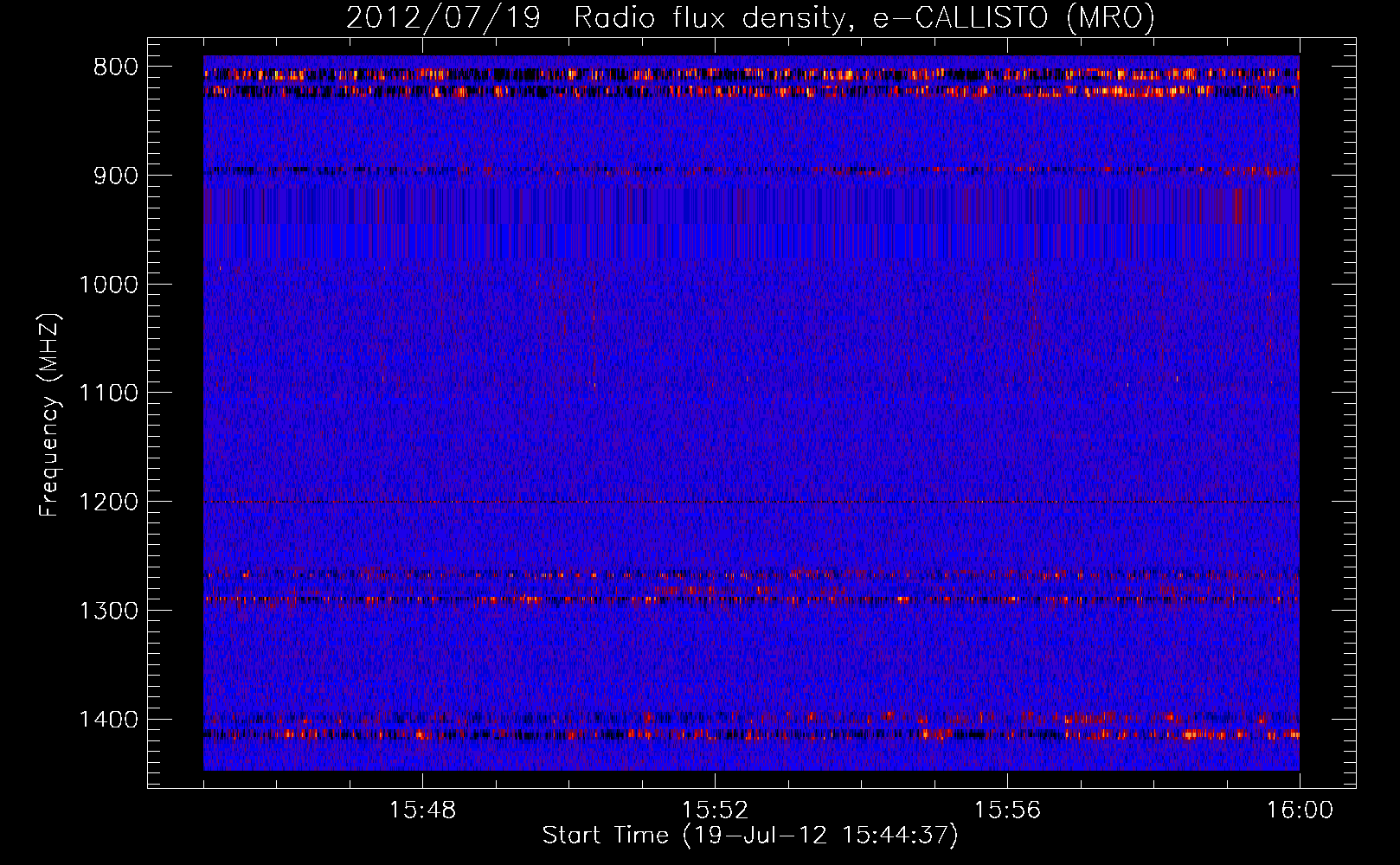Viewport: 1400px width, 865px height.
Task: Click the 1400 frequency tick label
Action: click(108, 720)
